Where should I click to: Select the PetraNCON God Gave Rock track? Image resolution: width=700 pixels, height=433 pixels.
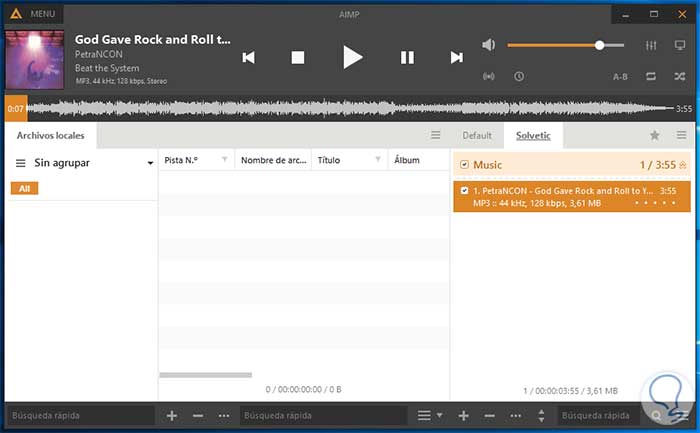coord(572,196)
